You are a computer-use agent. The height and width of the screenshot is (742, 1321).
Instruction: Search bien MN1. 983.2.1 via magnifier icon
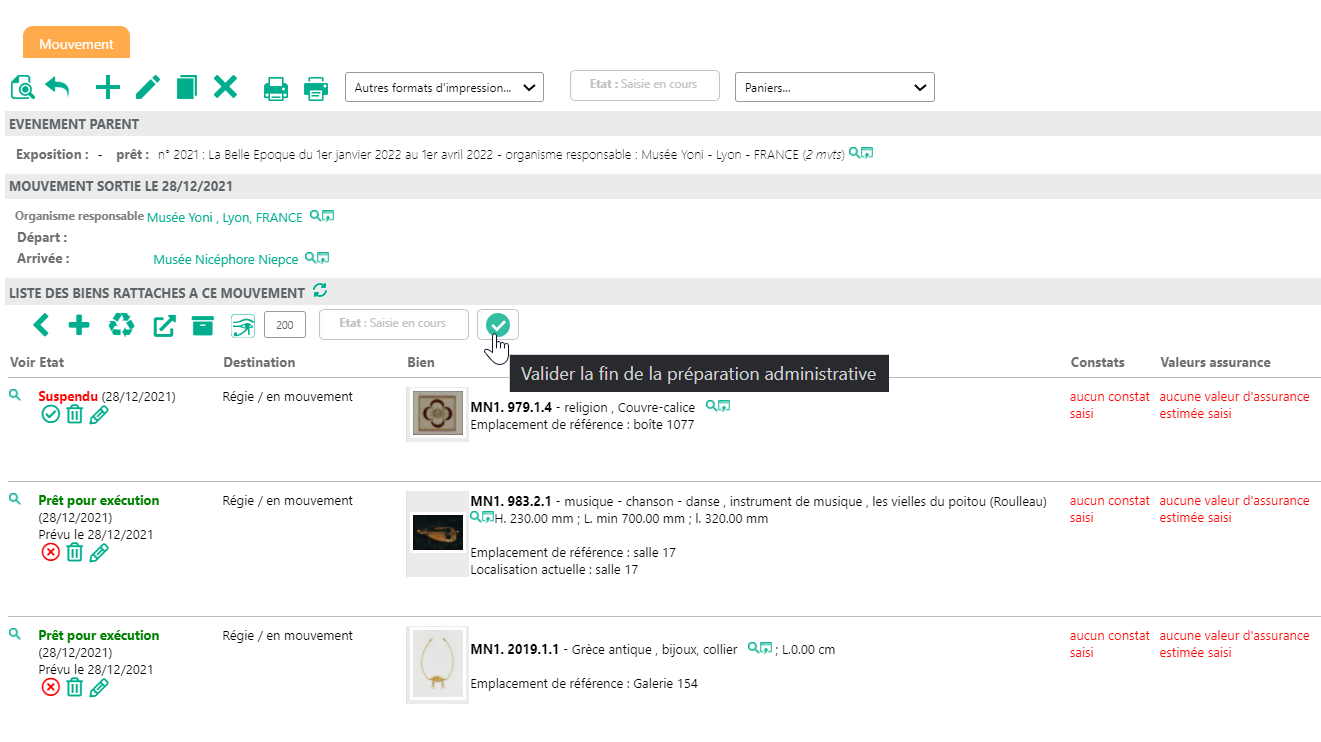475,517
